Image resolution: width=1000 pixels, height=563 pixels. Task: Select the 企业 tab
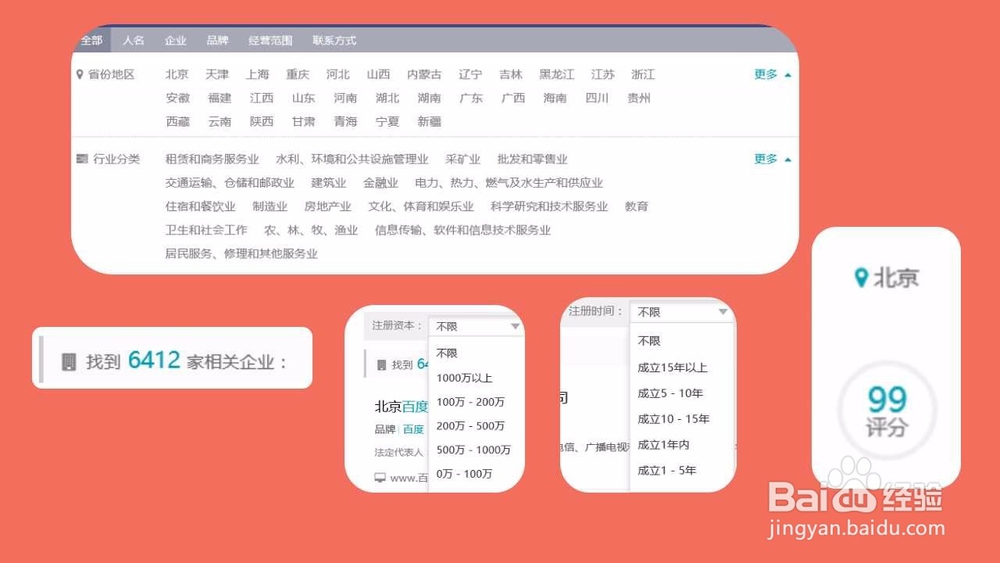coord(175,40)
